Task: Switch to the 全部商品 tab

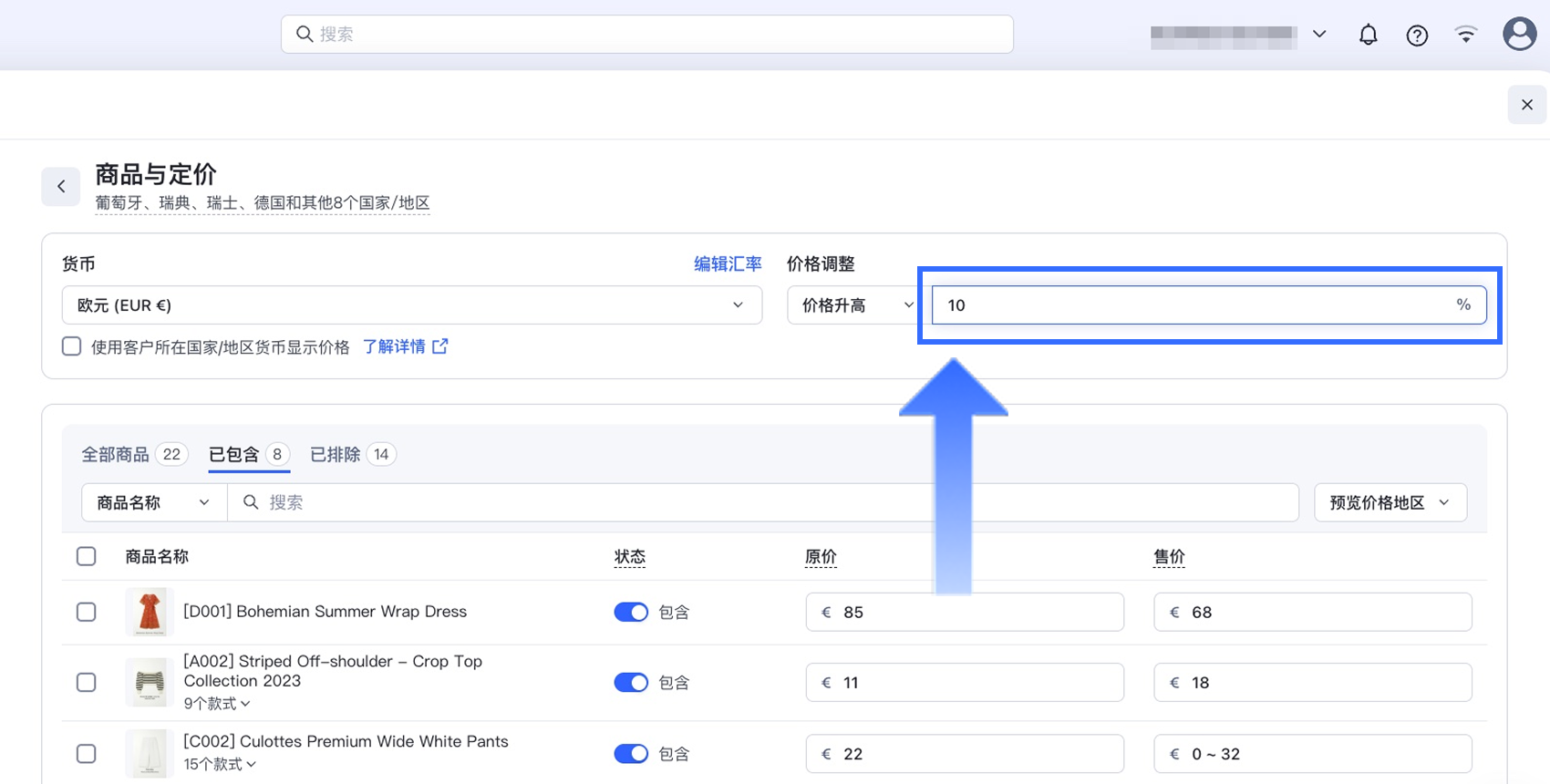Action: (116, 454)
